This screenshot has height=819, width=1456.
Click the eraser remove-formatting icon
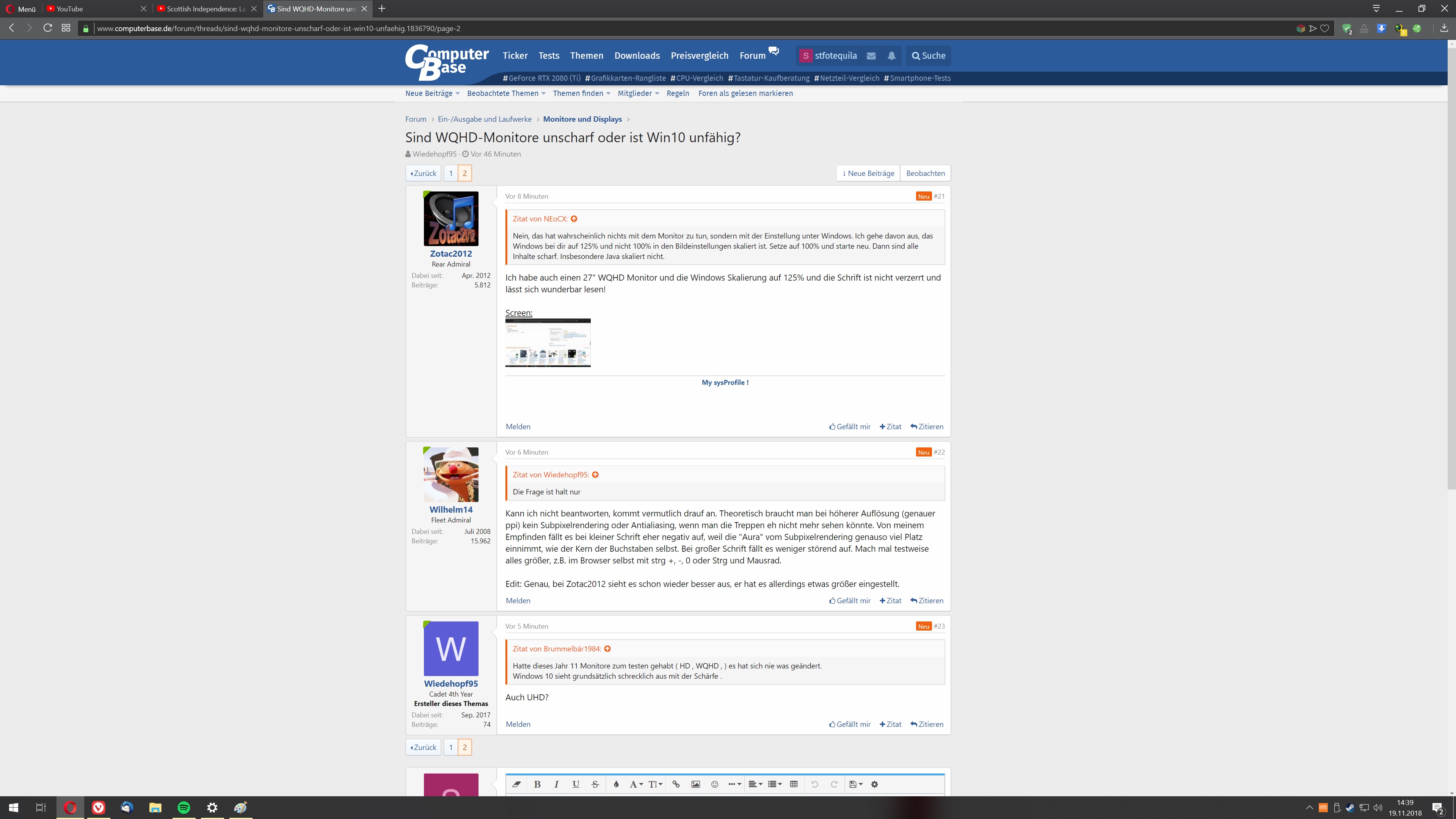tap(516, 784)
